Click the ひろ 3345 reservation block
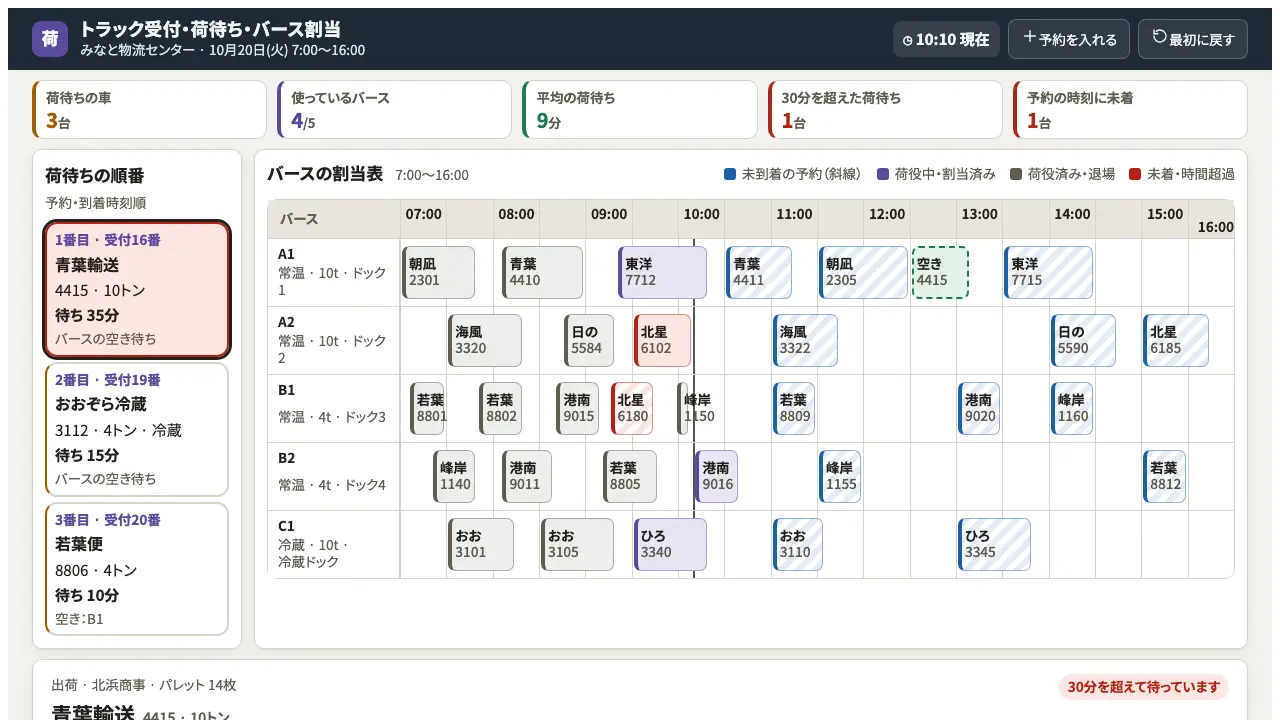 tap(994, 544)
